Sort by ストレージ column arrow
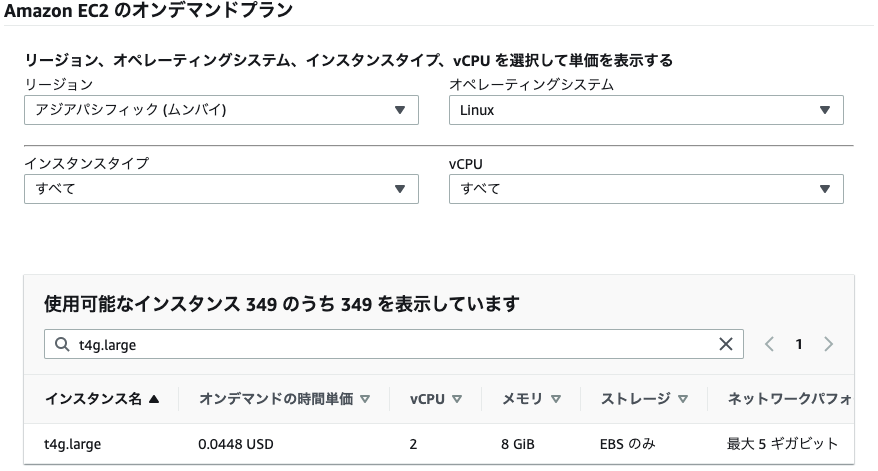This screenshot has width=878, height=471. tap(683, 399)
